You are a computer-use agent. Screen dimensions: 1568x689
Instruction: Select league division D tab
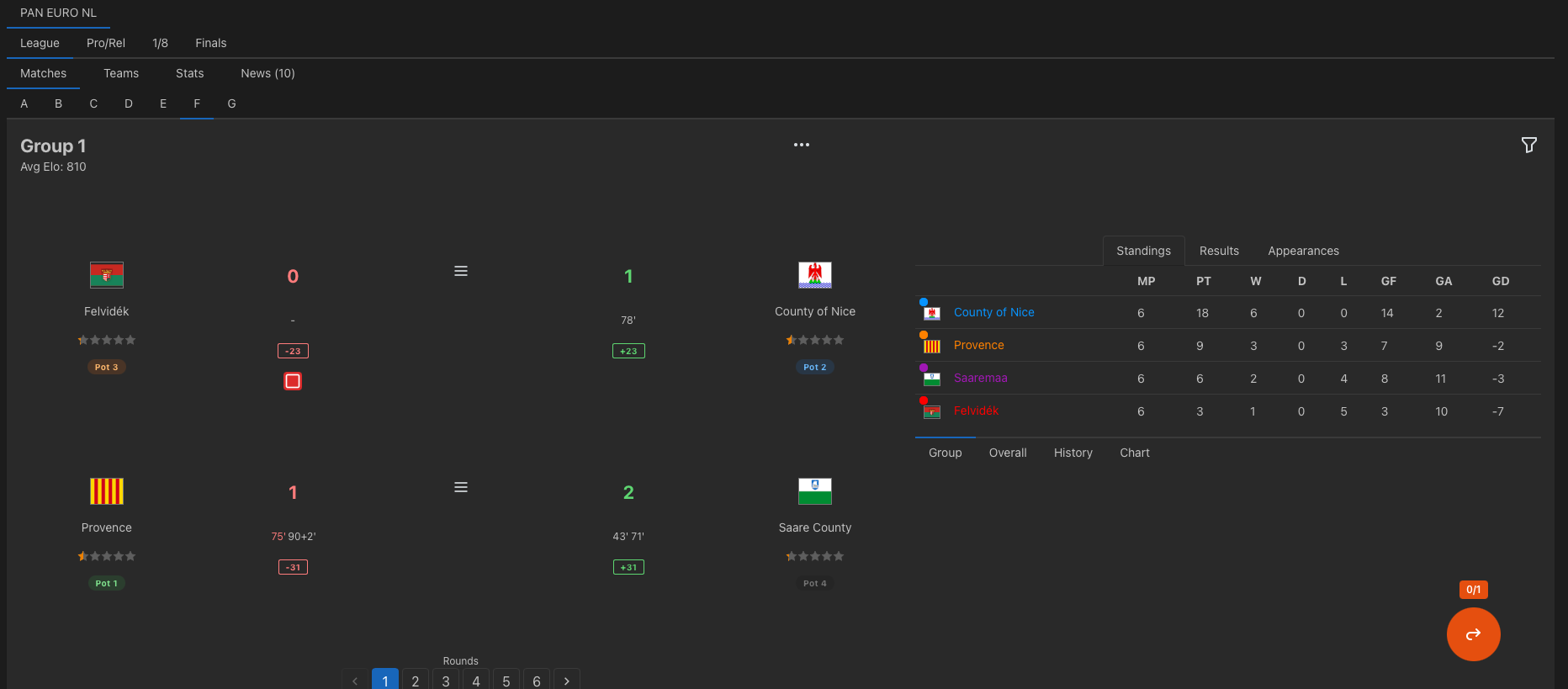point(129,103)
